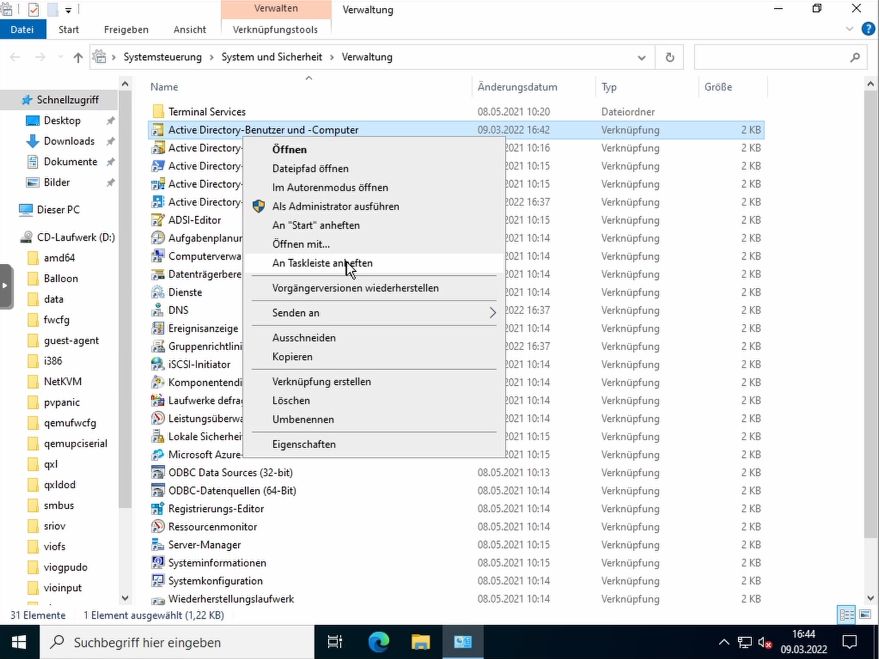Click the ADSI-Editor shortcut icon

pos(158,220)
